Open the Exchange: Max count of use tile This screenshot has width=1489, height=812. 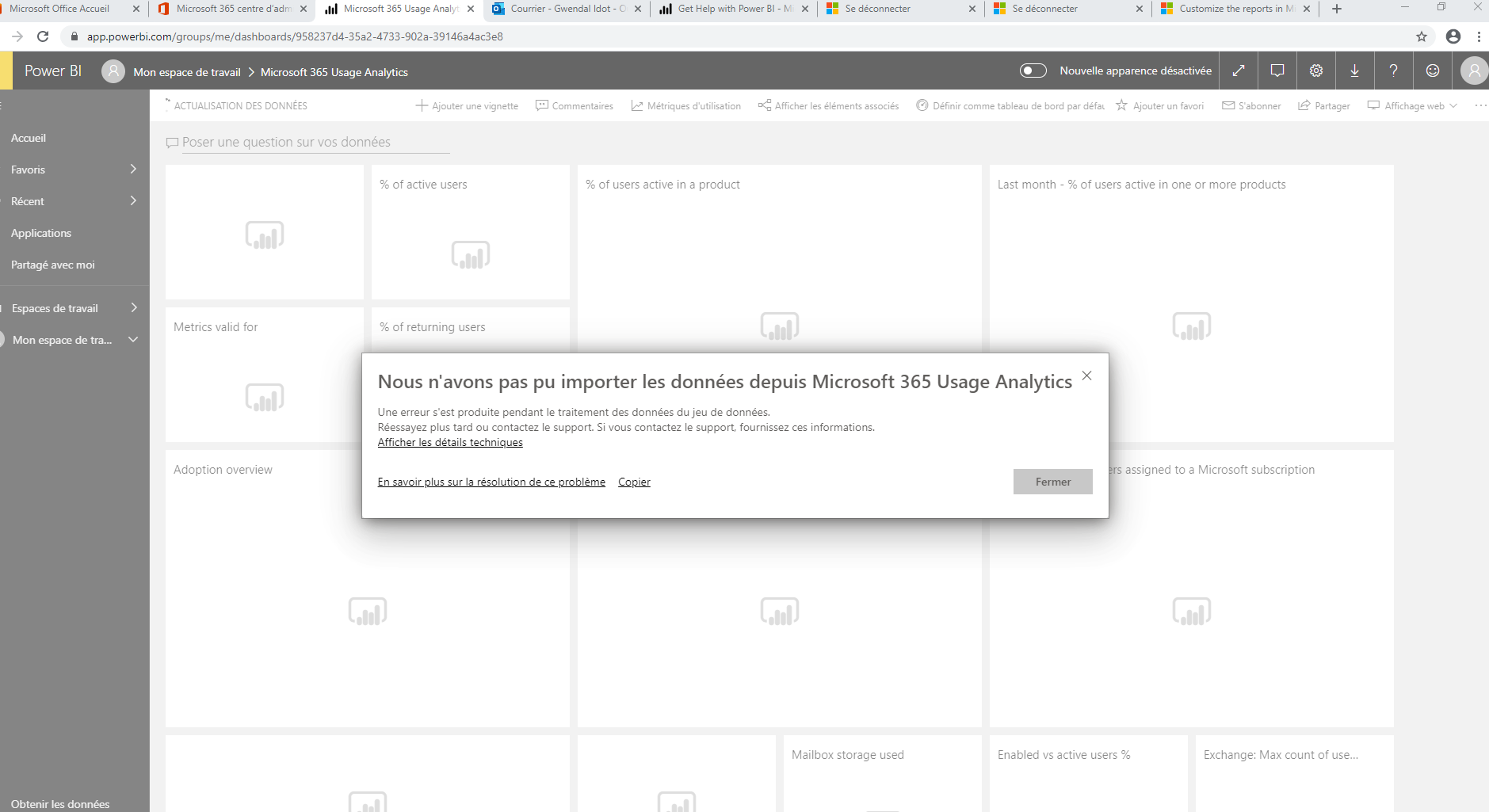[x=1295, y=773]
